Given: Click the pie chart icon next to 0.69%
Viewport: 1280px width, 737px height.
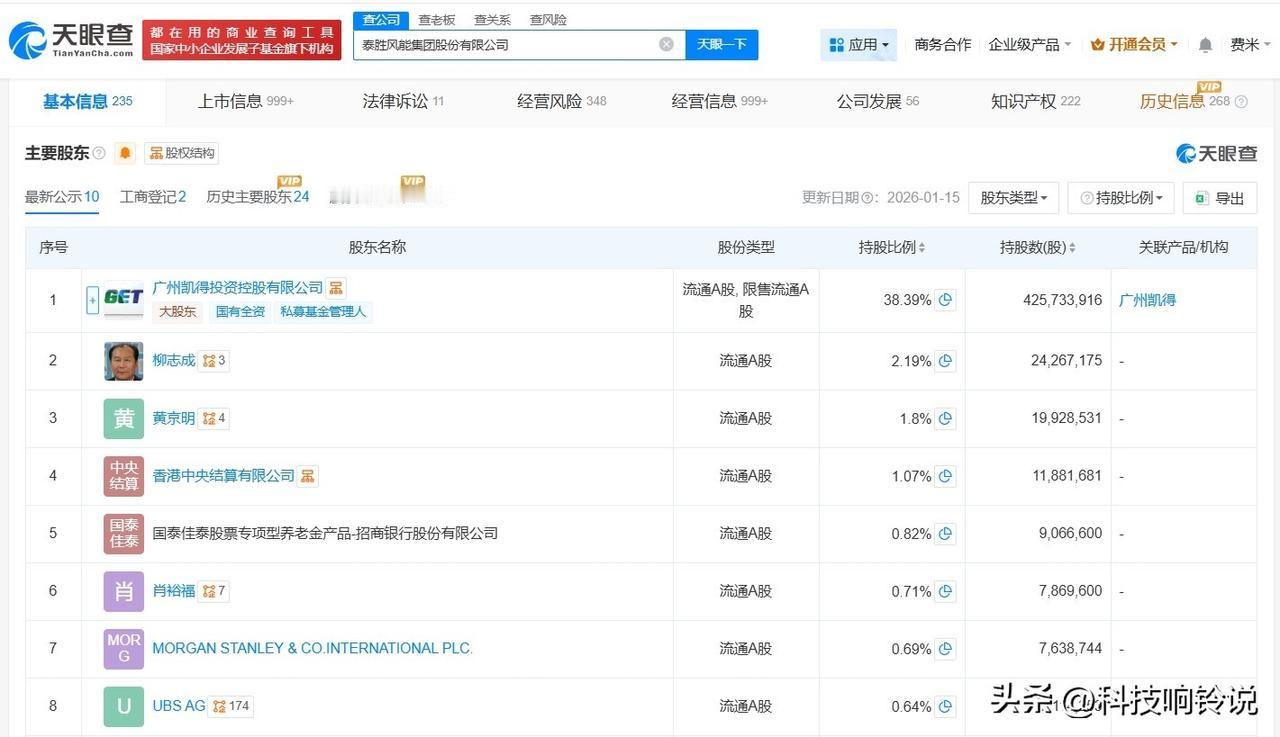Looking at the screenshot, I should tap(945, 649).
